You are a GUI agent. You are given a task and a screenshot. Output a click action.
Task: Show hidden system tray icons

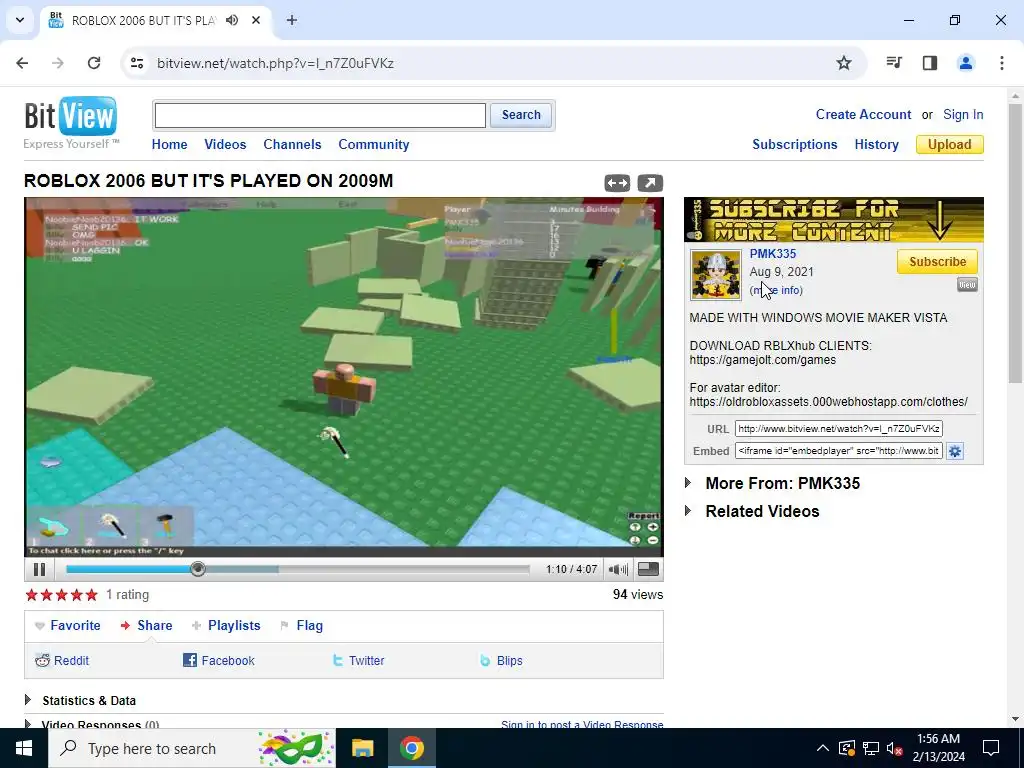[822, 748]
